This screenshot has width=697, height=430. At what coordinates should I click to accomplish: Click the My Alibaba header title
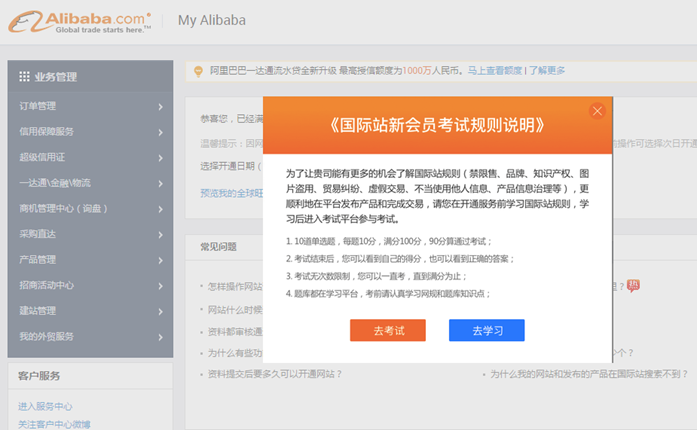pyautogui.click(x=211, y=20)
